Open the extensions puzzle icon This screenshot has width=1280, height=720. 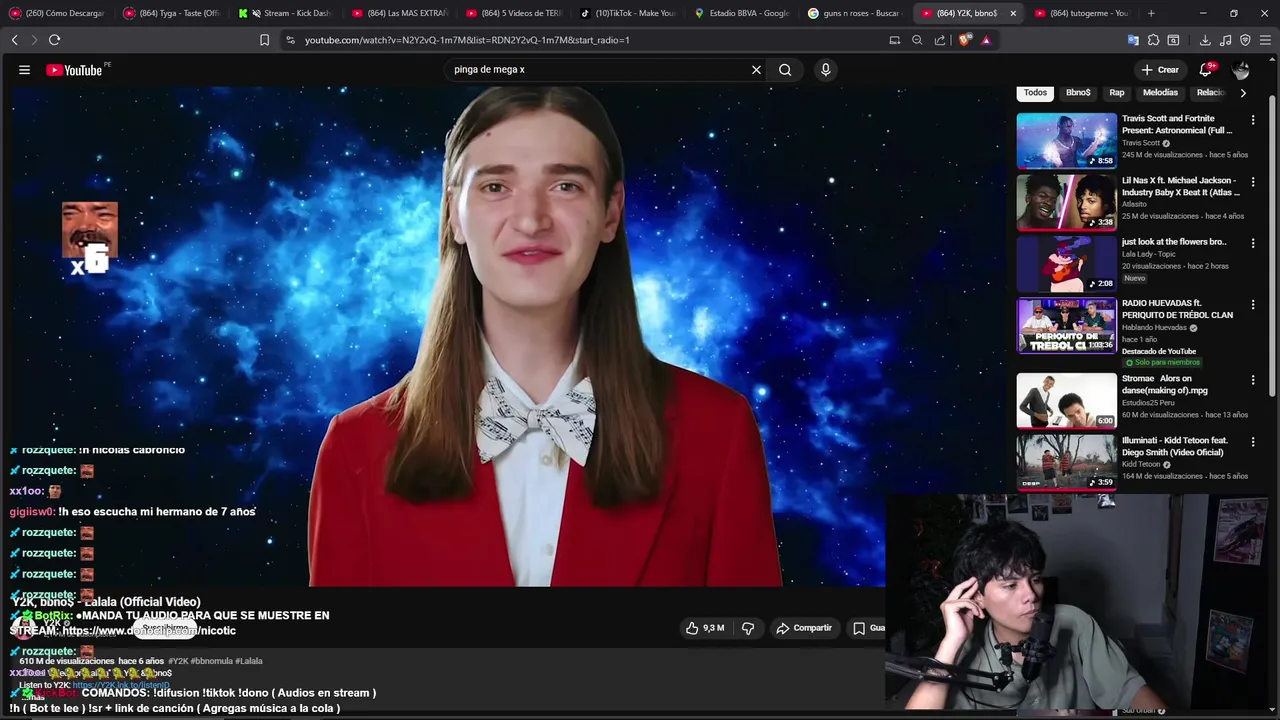click(1153, 40)
